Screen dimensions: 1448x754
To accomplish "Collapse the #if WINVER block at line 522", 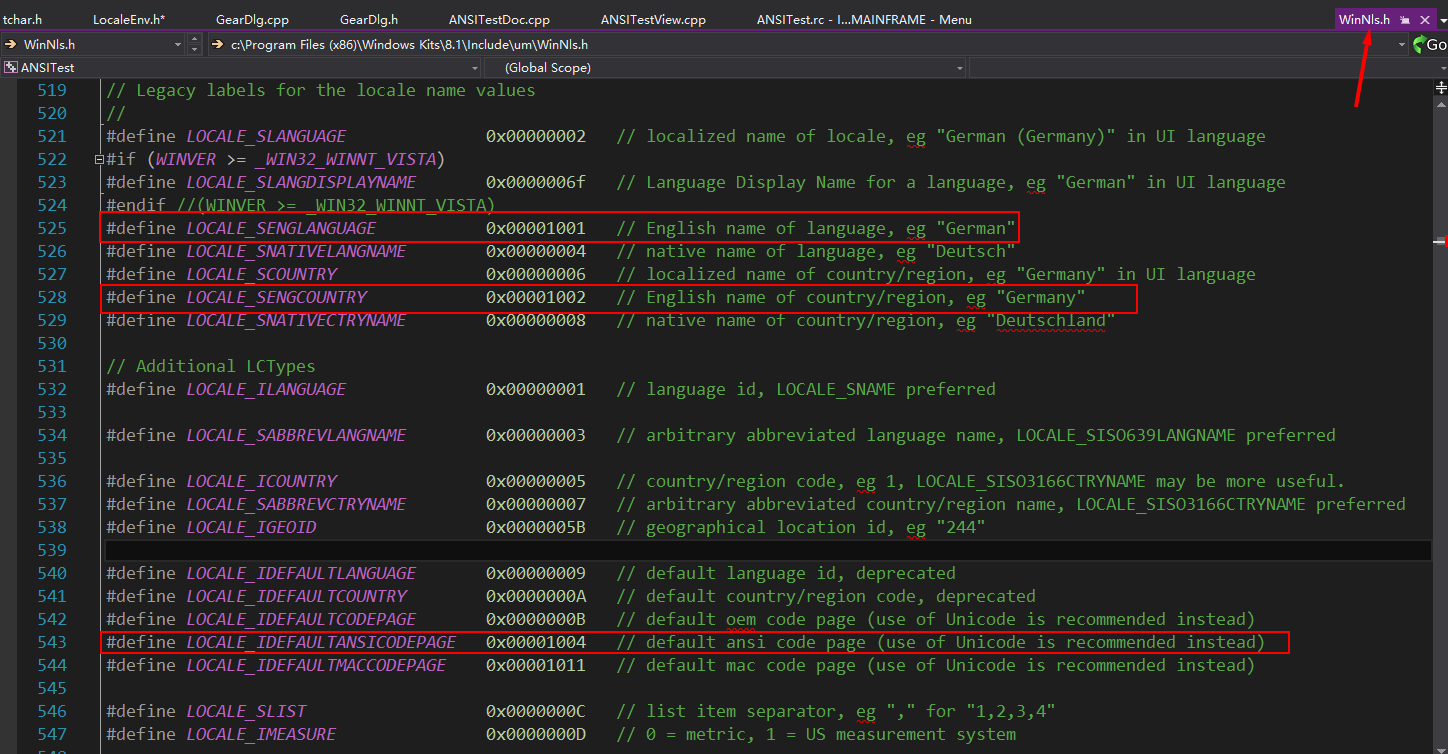I will 99,160.
